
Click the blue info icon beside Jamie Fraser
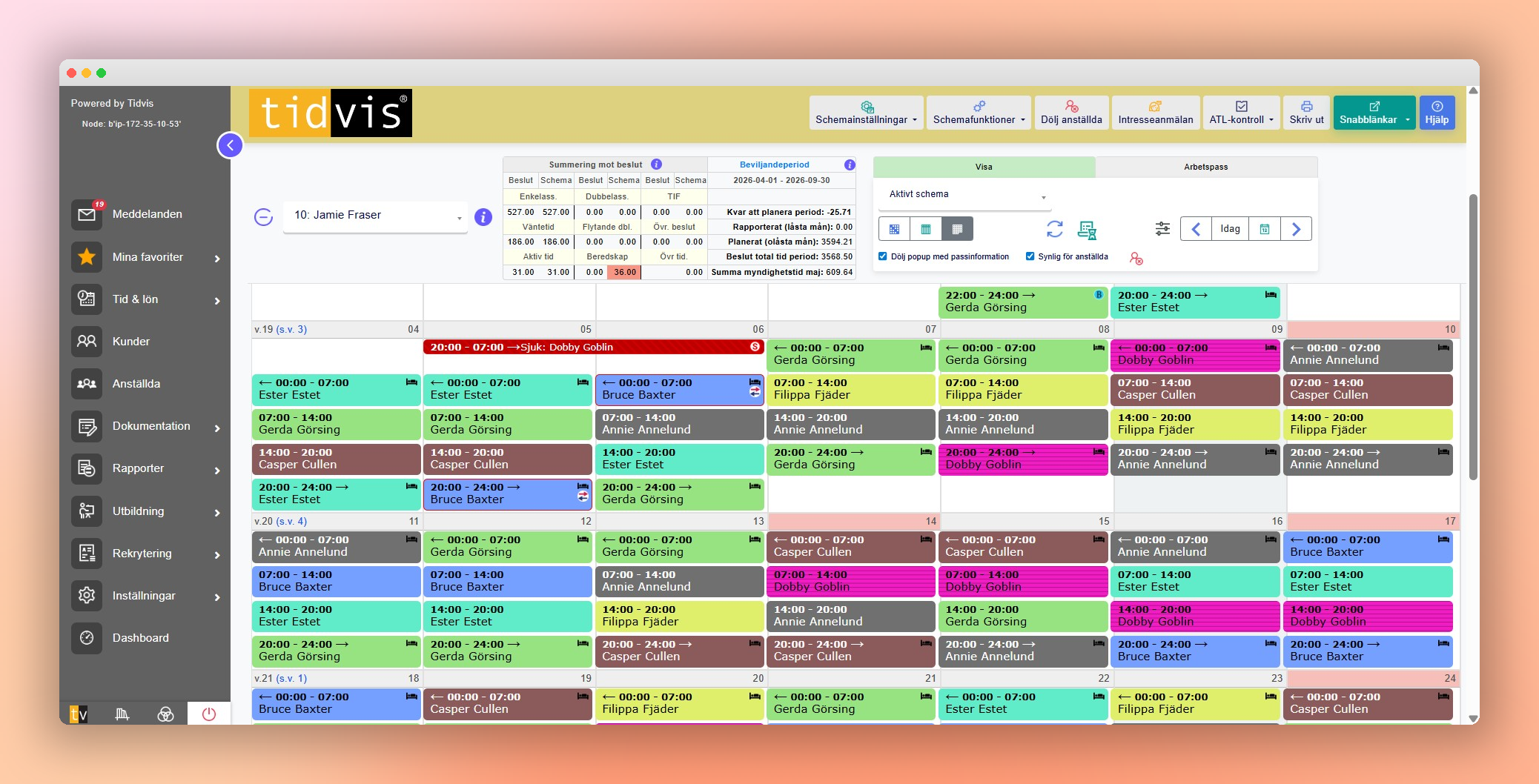(483, 217)
